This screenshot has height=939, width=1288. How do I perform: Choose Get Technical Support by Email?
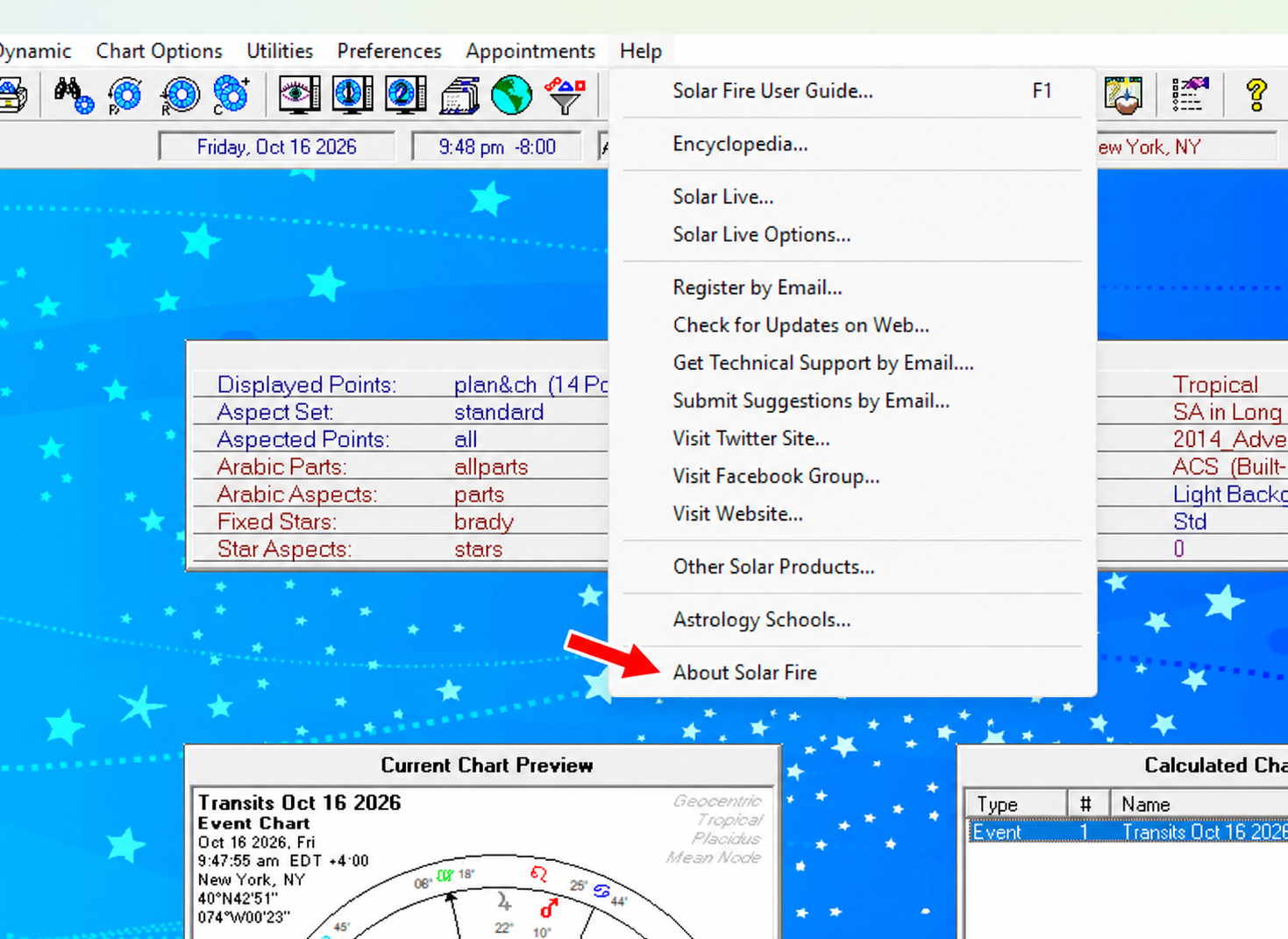click(851, 363)
